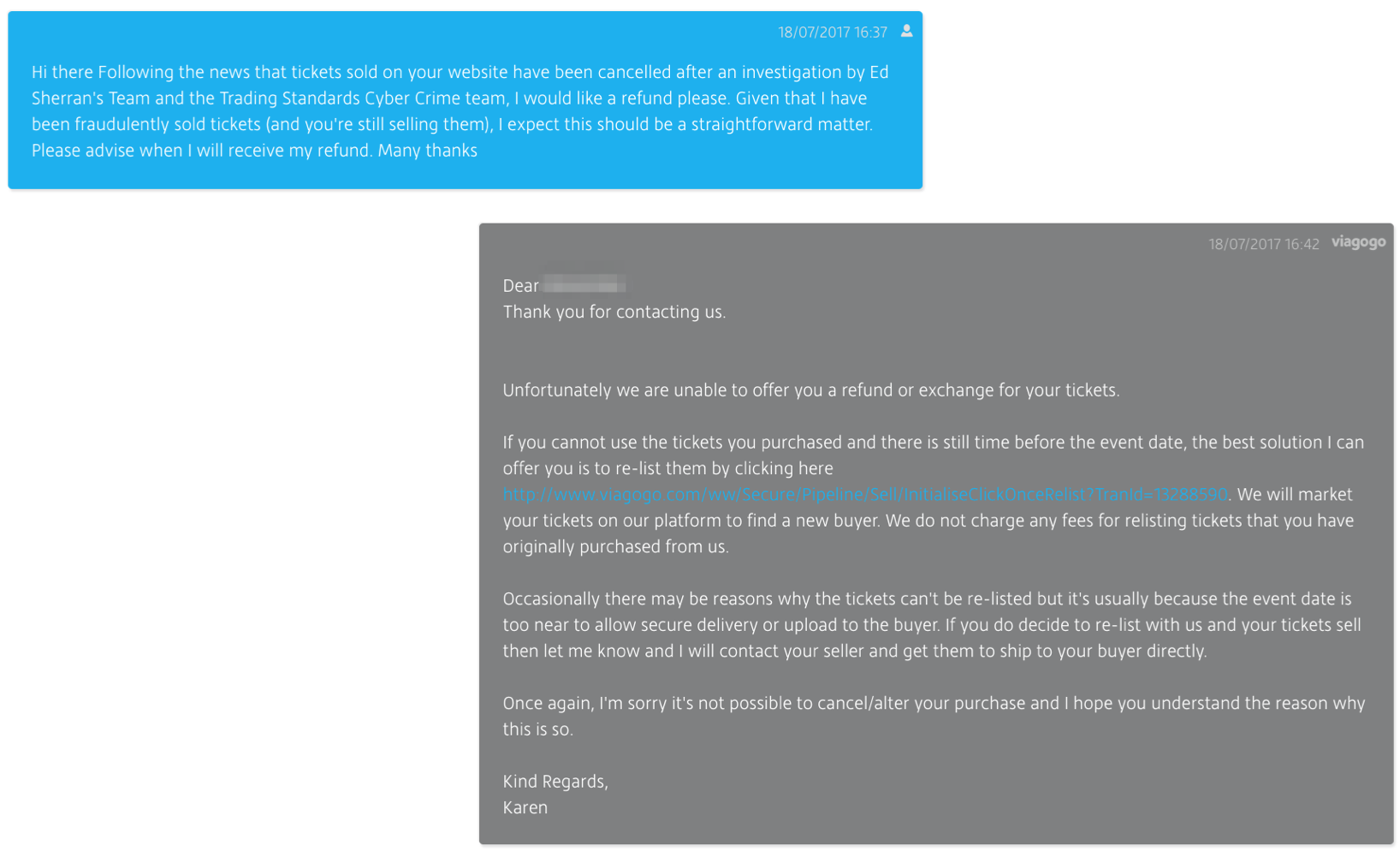Image resolution: width=1400 pixels, height=851 pixels.
Task: Select the refund refusal sentence
Action: [810, 390]
